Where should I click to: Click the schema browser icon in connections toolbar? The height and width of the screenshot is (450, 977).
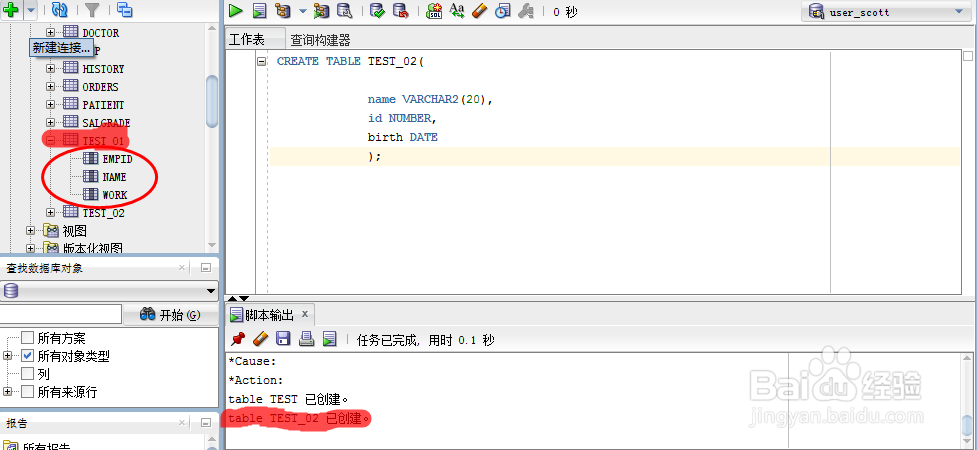(125, 10)
